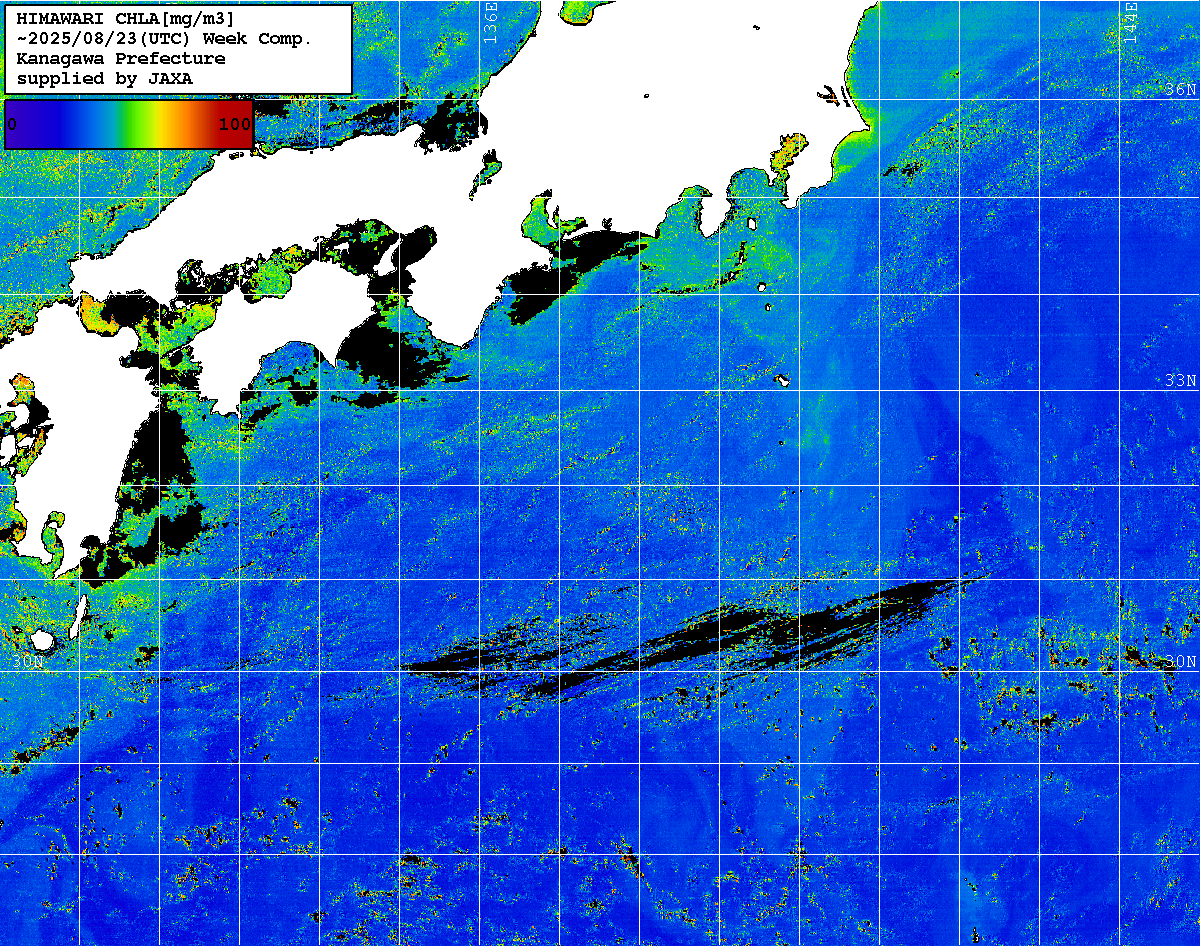Click the '136E' longitude label
Image resolution: width=1200 pixels, height=946 pixels.
pos(490,22)
